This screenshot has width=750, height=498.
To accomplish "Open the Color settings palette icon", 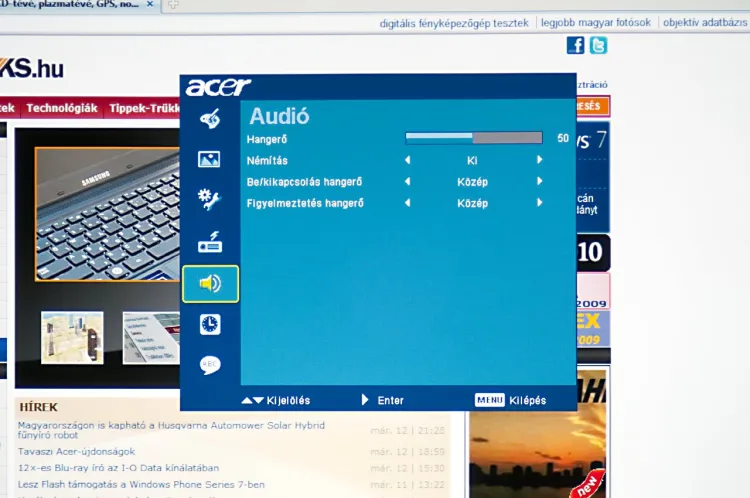I will (209, 120).
